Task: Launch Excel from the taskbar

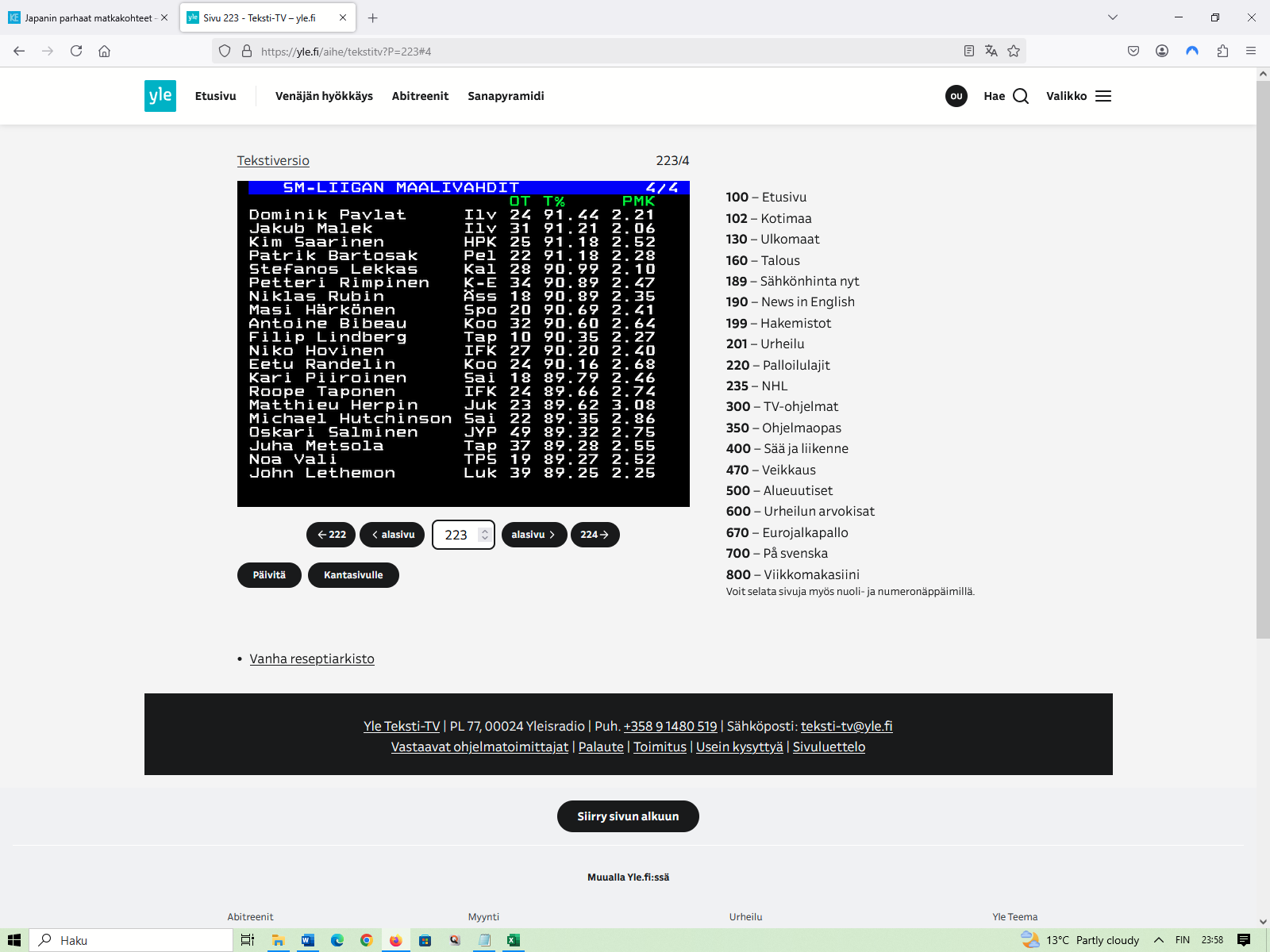Action: click(x=514, y=940)
